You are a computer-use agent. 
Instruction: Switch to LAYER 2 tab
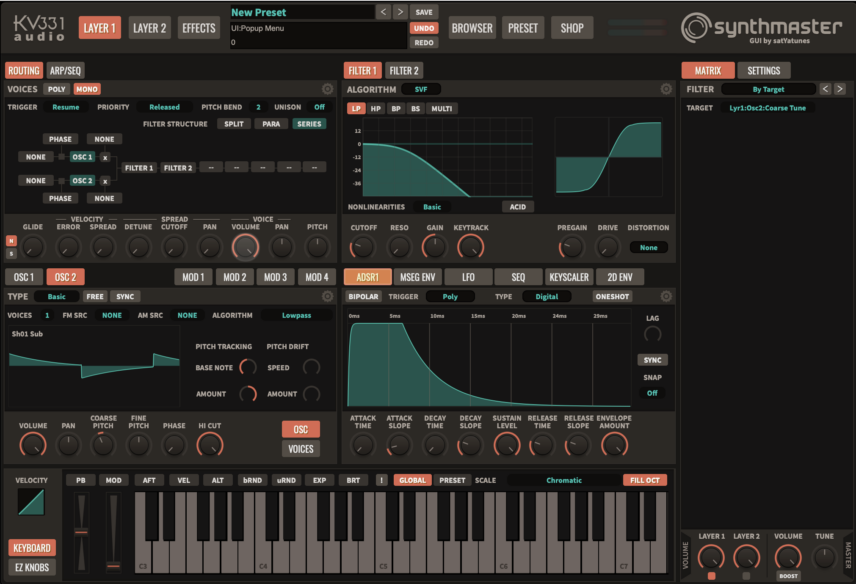(x=150, y=28)
